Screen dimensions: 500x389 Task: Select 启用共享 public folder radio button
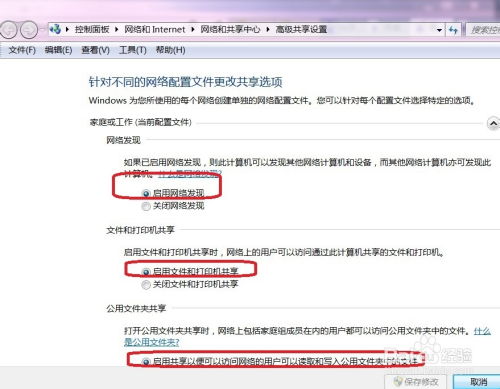point(146,361)
